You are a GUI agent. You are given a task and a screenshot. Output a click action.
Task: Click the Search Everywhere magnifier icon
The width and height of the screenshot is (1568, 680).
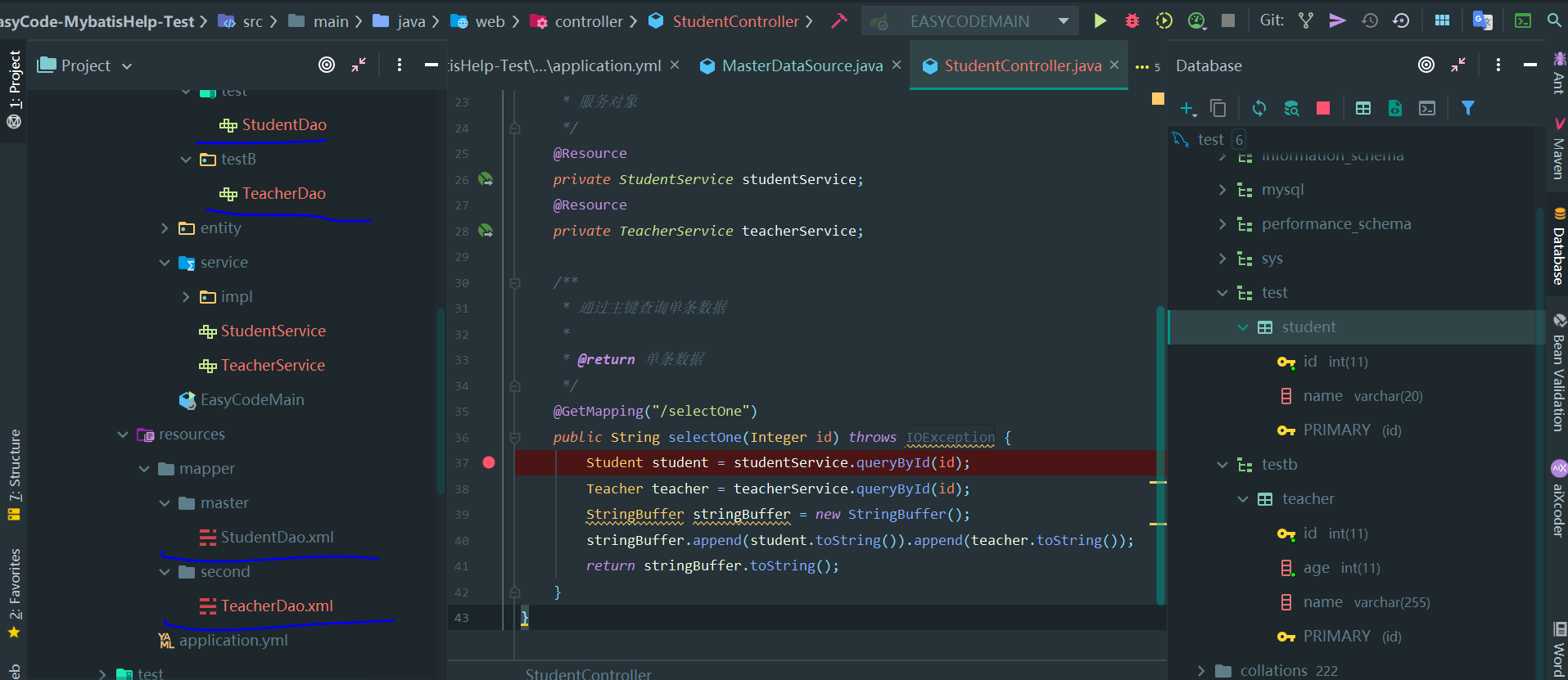tap(1553, 20)
